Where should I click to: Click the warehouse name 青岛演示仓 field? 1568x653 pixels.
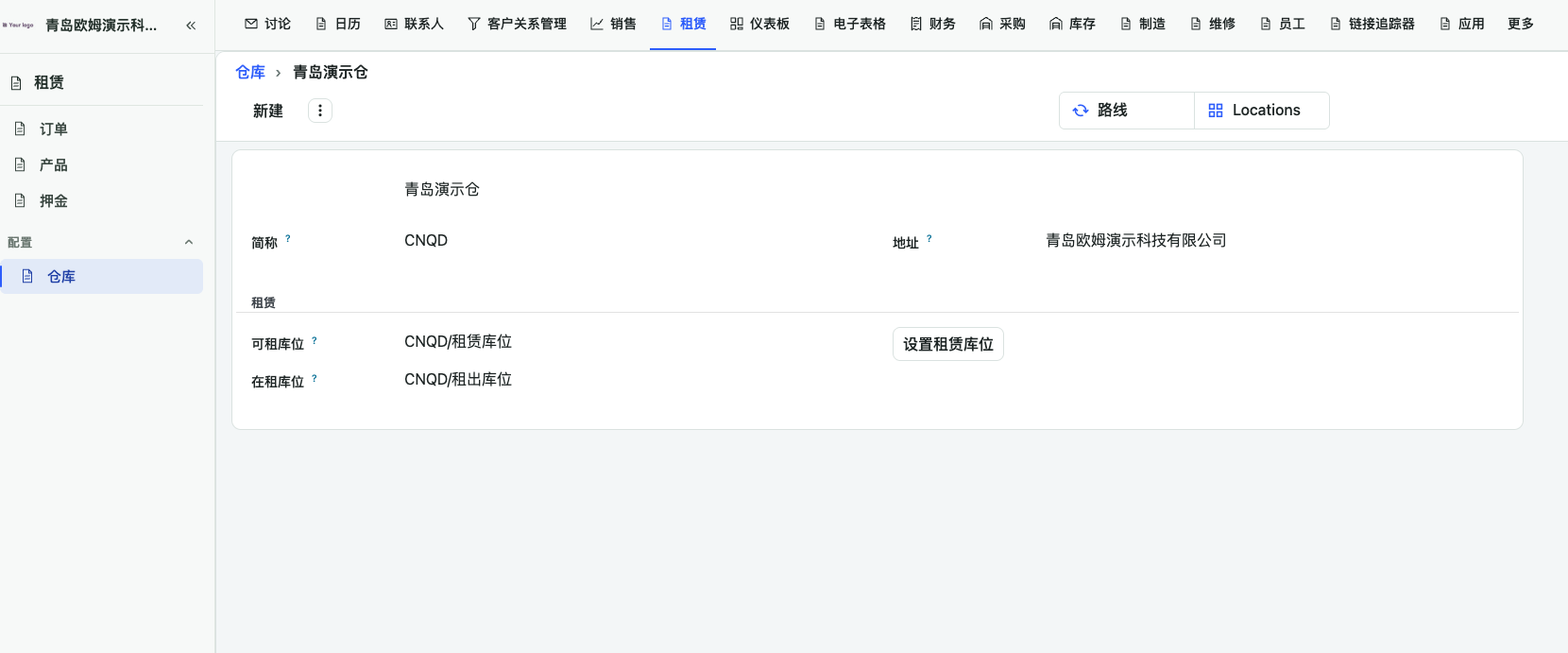pyautogui.click(x=442, y=189)
